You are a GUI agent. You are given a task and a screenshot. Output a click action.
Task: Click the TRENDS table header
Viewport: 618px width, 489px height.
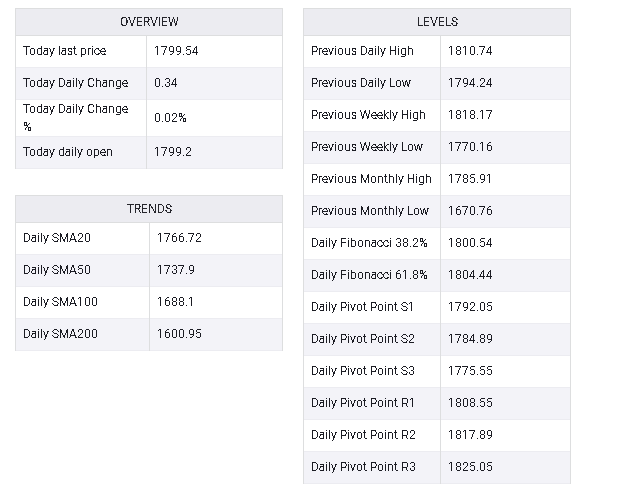pos(149,209)
